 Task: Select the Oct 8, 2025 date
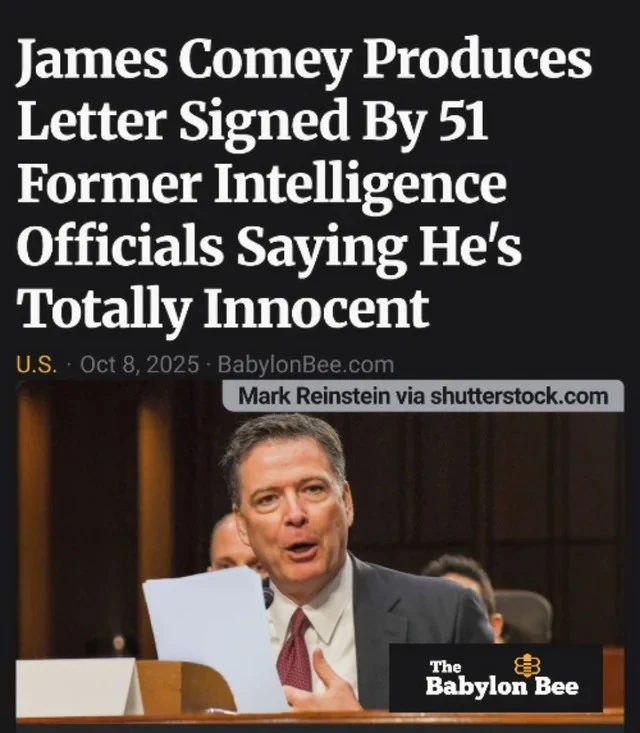point(139,364)
